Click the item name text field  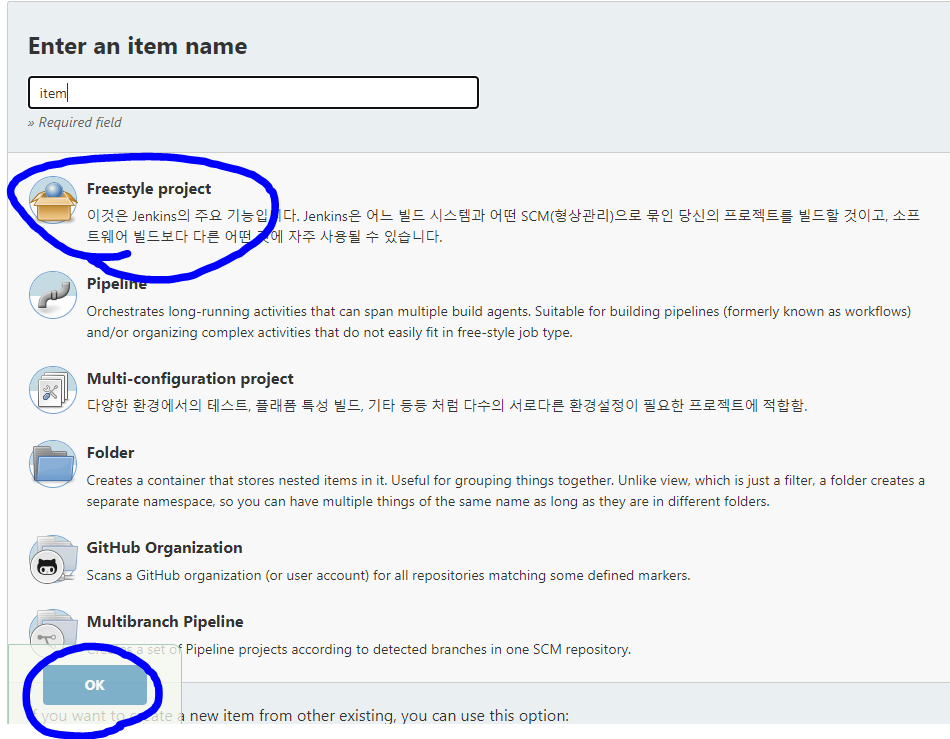(253, 93)
